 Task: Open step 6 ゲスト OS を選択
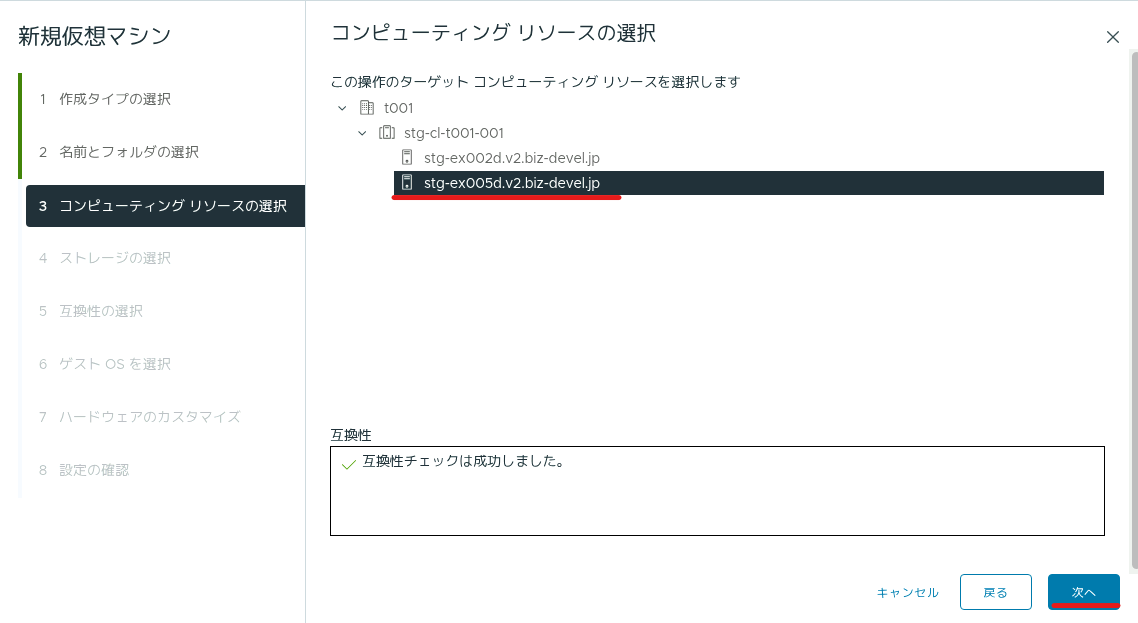point(105,364)
